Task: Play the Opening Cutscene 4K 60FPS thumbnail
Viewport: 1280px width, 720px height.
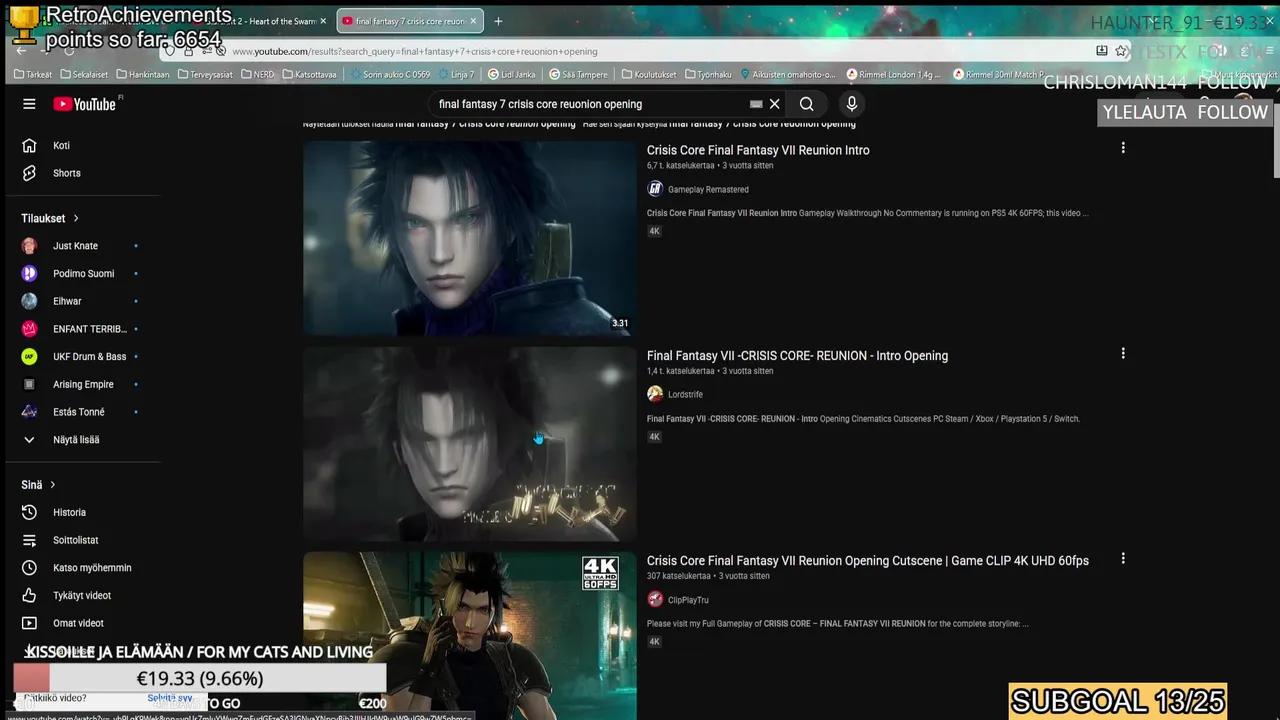Action: pos(469,636)
